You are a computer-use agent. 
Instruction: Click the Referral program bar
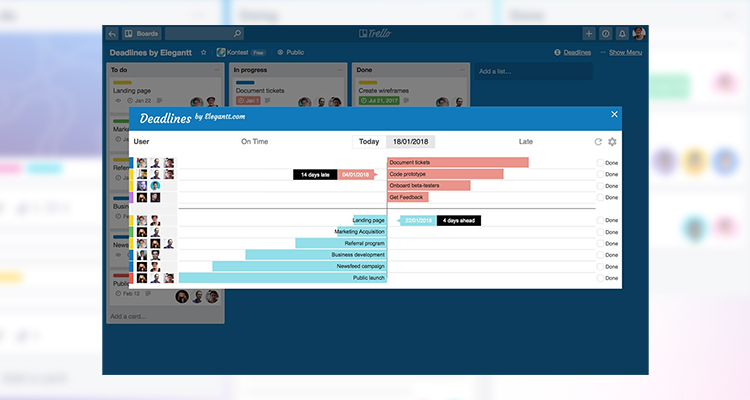pos(341,244)
